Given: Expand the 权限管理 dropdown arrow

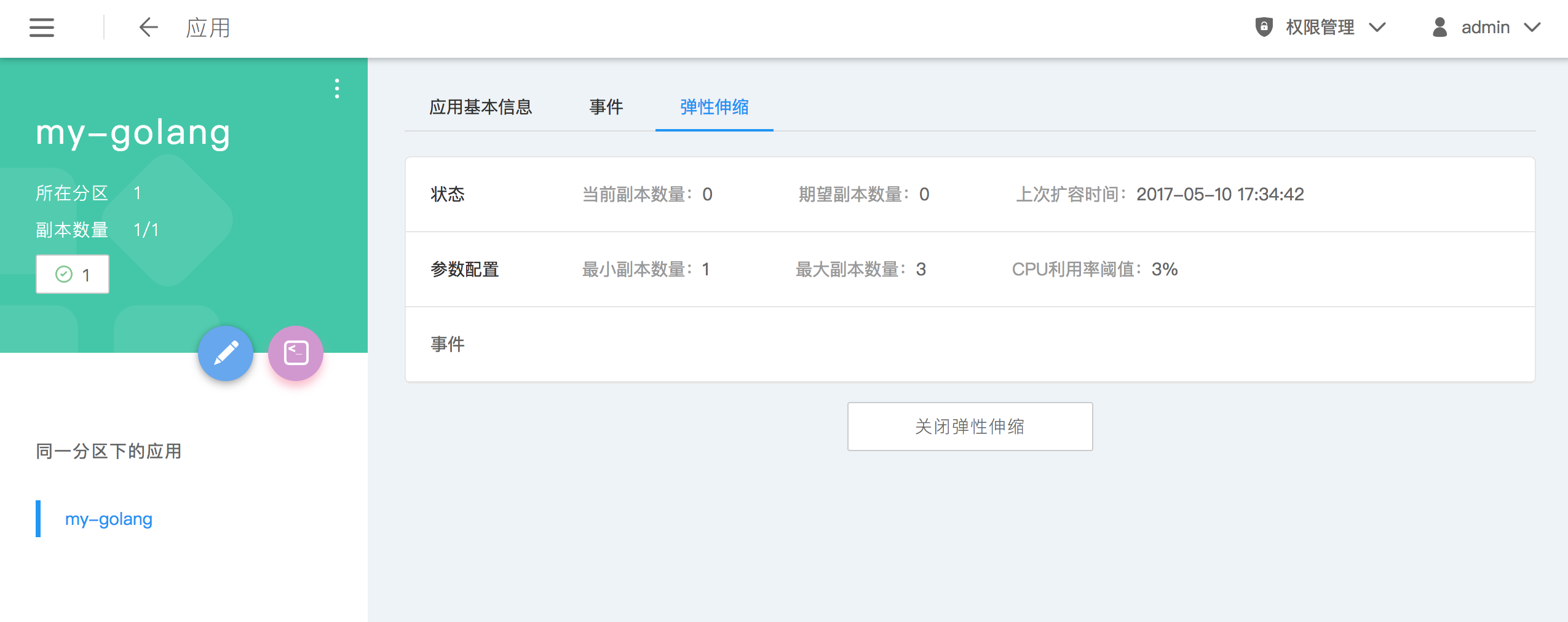Looking at the screenshot, I should [x=1377, y=28].
